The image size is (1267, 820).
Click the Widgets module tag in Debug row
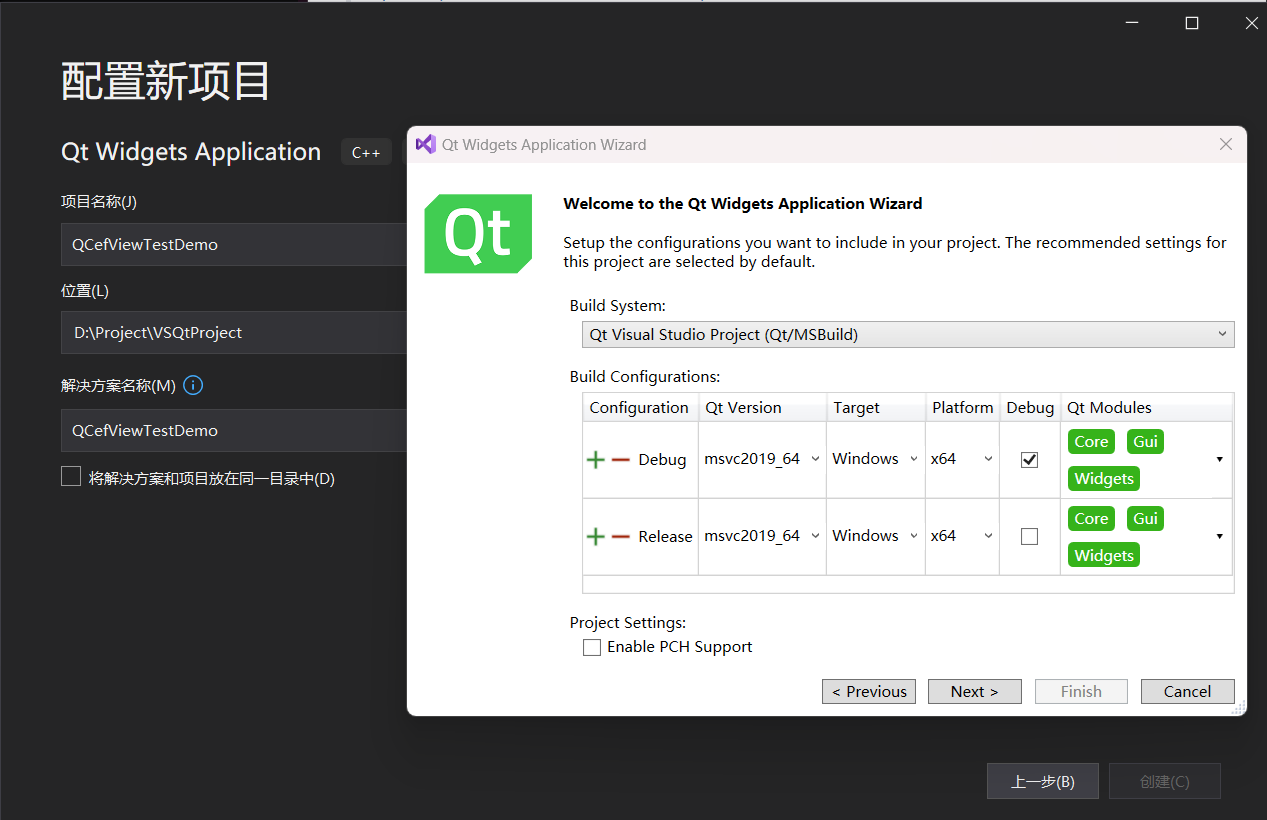1104,479
